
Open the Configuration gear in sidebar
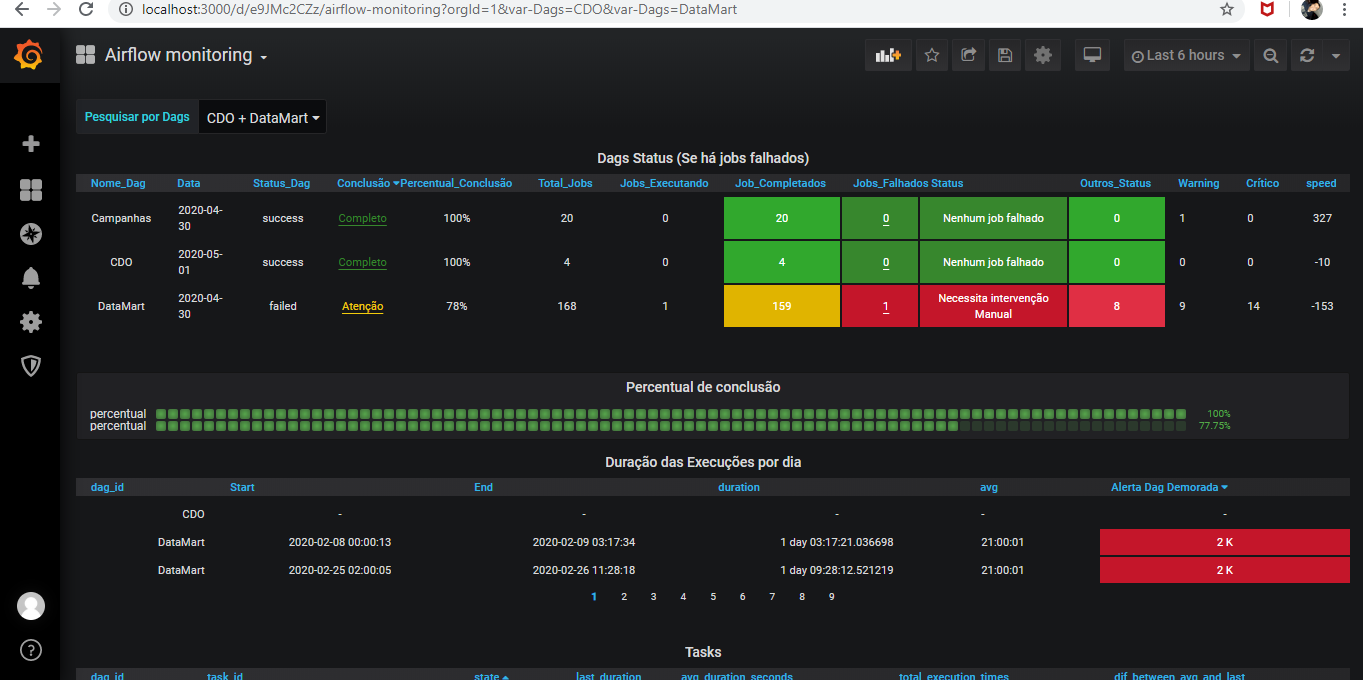(x=31, y=322)
